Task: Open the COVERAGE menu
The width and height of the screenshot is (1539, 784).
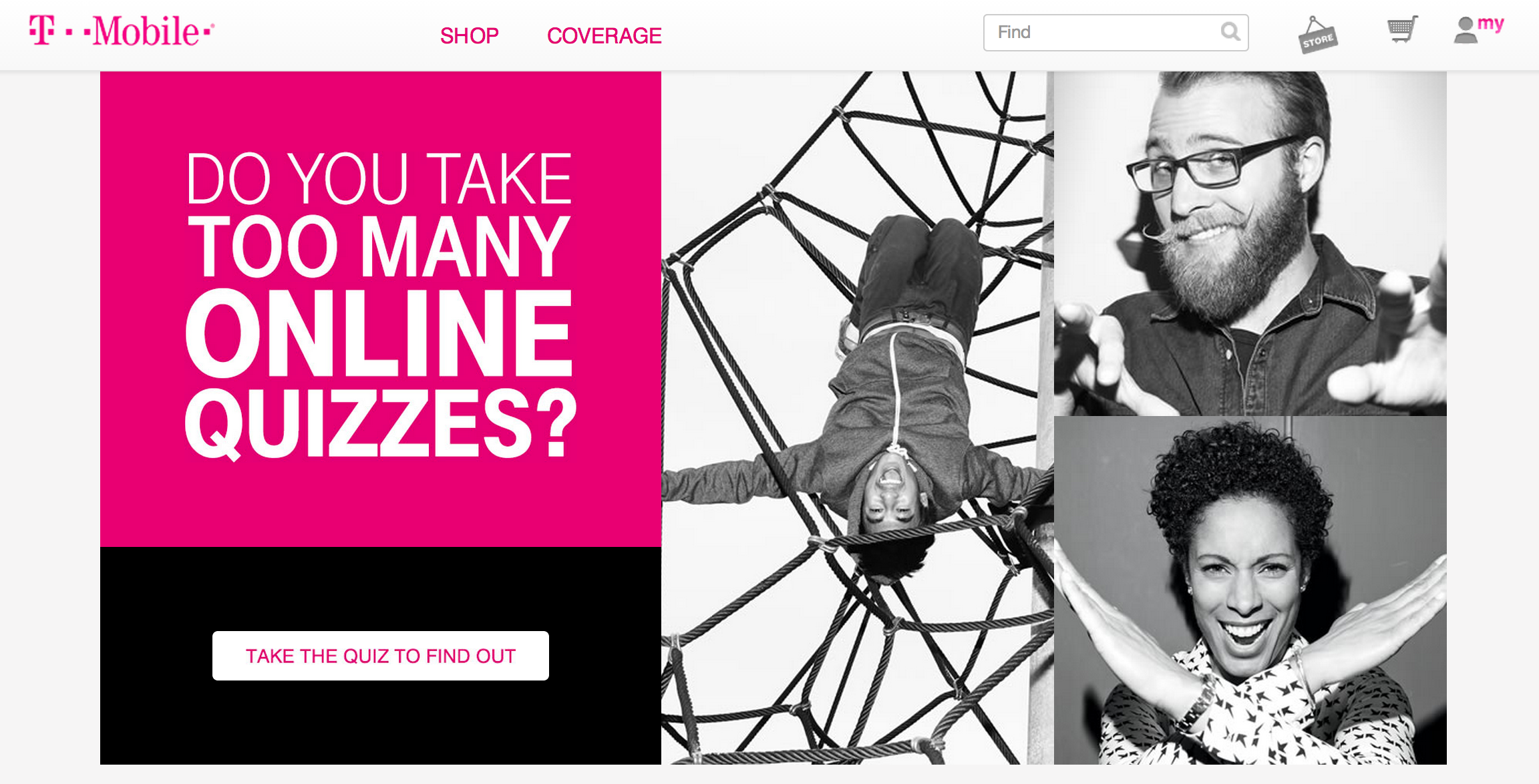Action: 605,35
